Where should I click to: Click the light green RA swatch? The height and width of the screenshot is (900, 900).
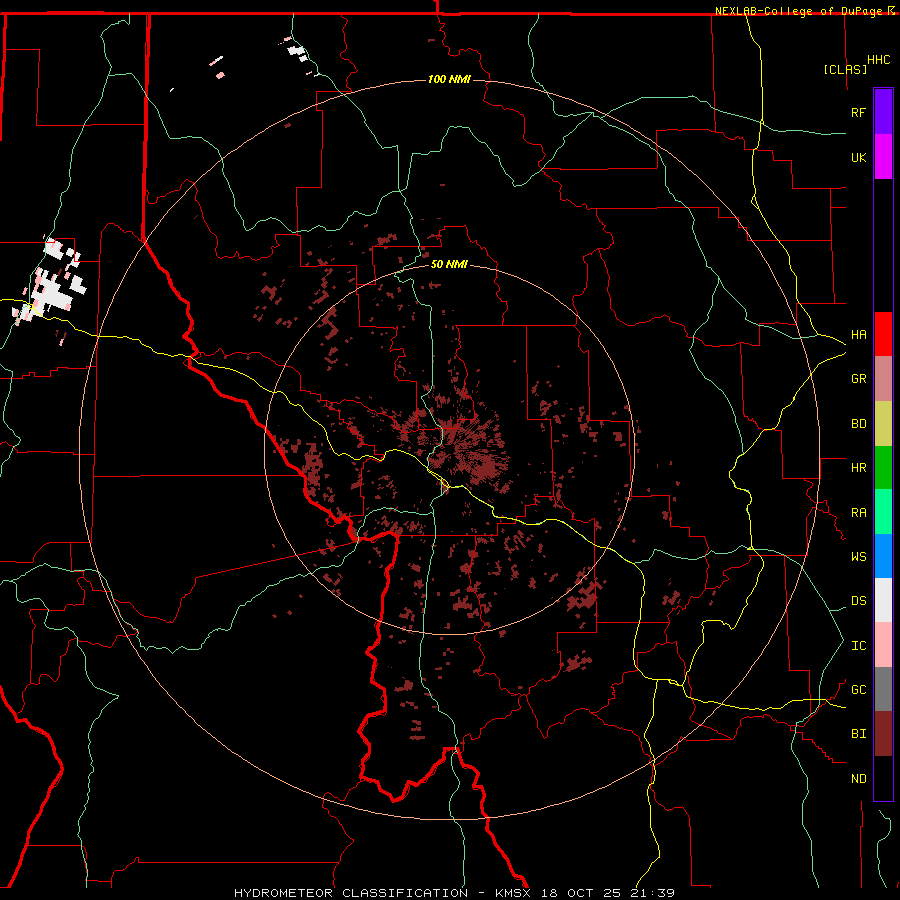pyautogui.click(x=883, y=512)
